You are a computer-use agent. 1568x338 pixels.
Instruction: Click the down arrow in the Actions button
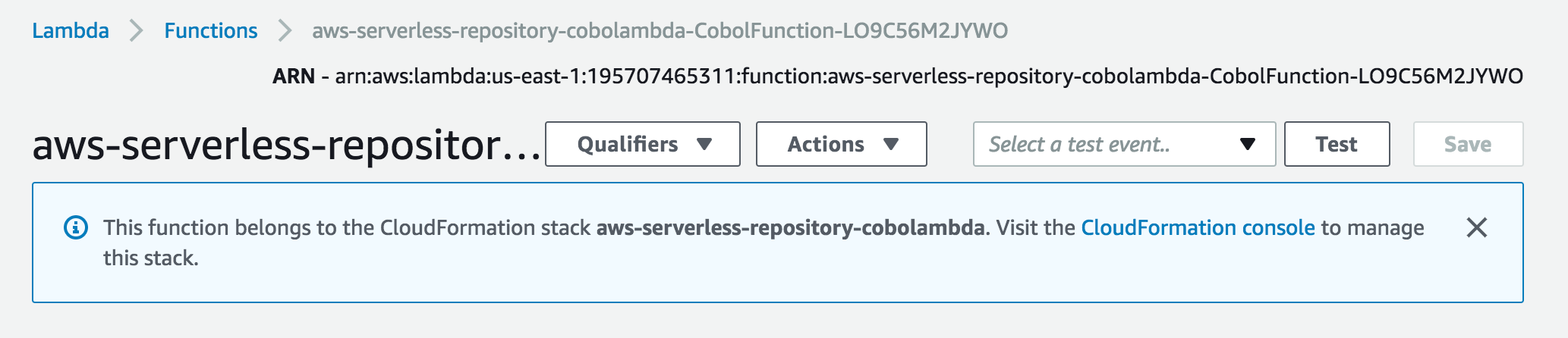tap(891, 144)
